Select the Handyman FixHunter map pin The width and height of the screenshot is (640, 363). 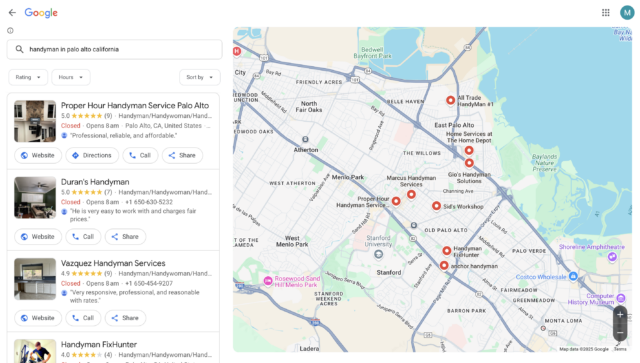447,250
